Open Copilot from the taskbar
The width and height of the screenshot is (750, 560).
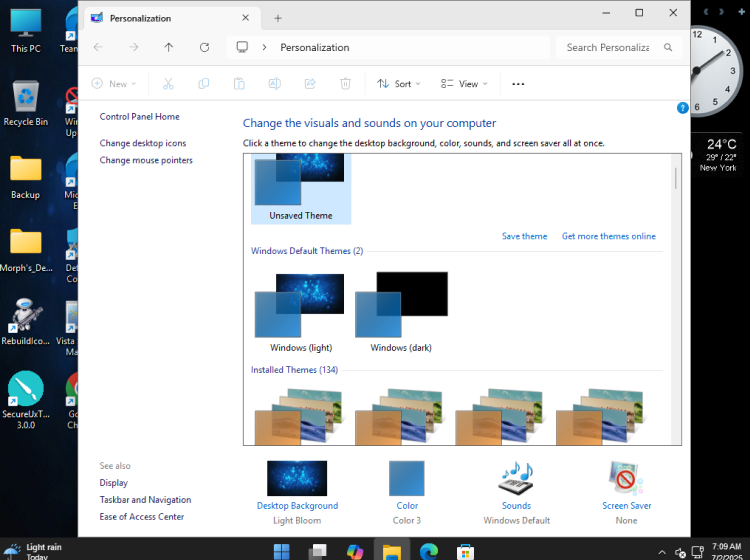point(355,551)
